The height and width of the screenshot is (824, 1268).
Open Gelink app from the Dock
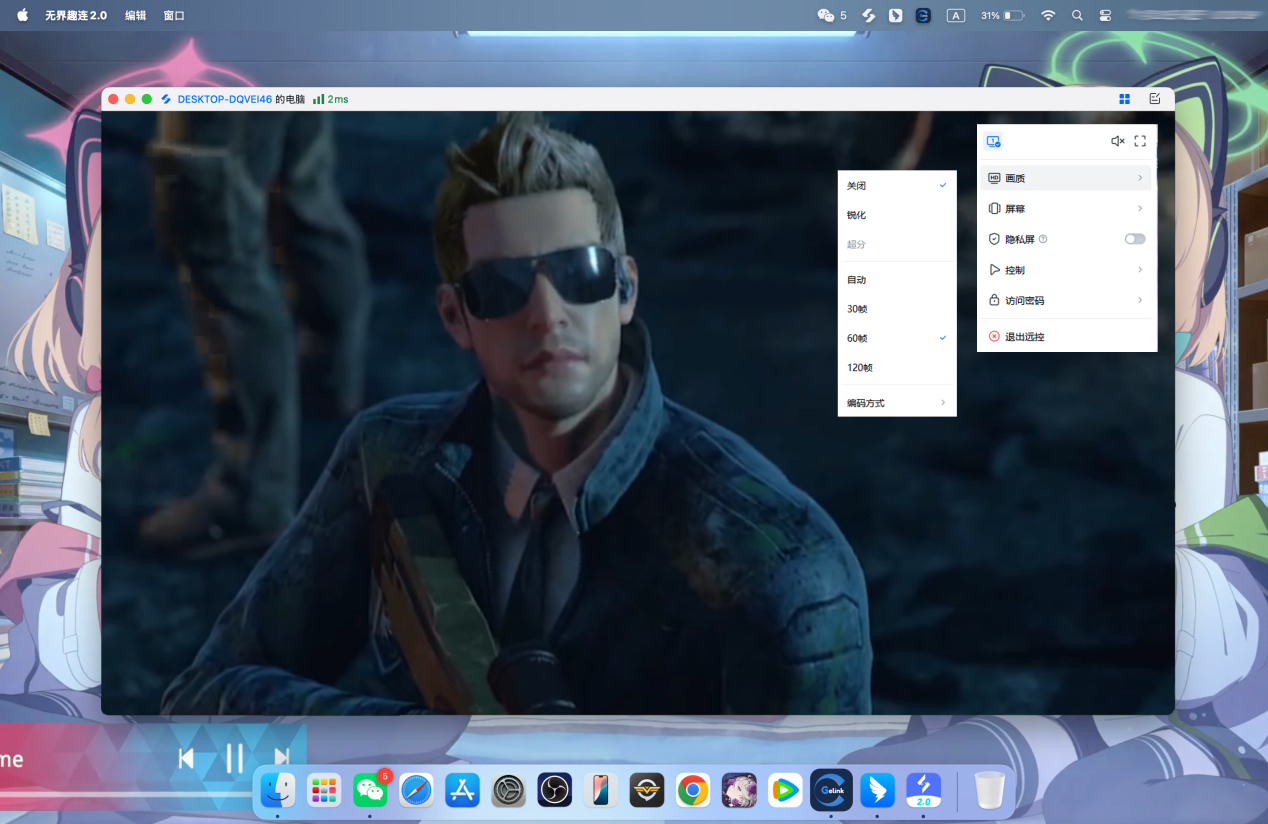point(831,790)
